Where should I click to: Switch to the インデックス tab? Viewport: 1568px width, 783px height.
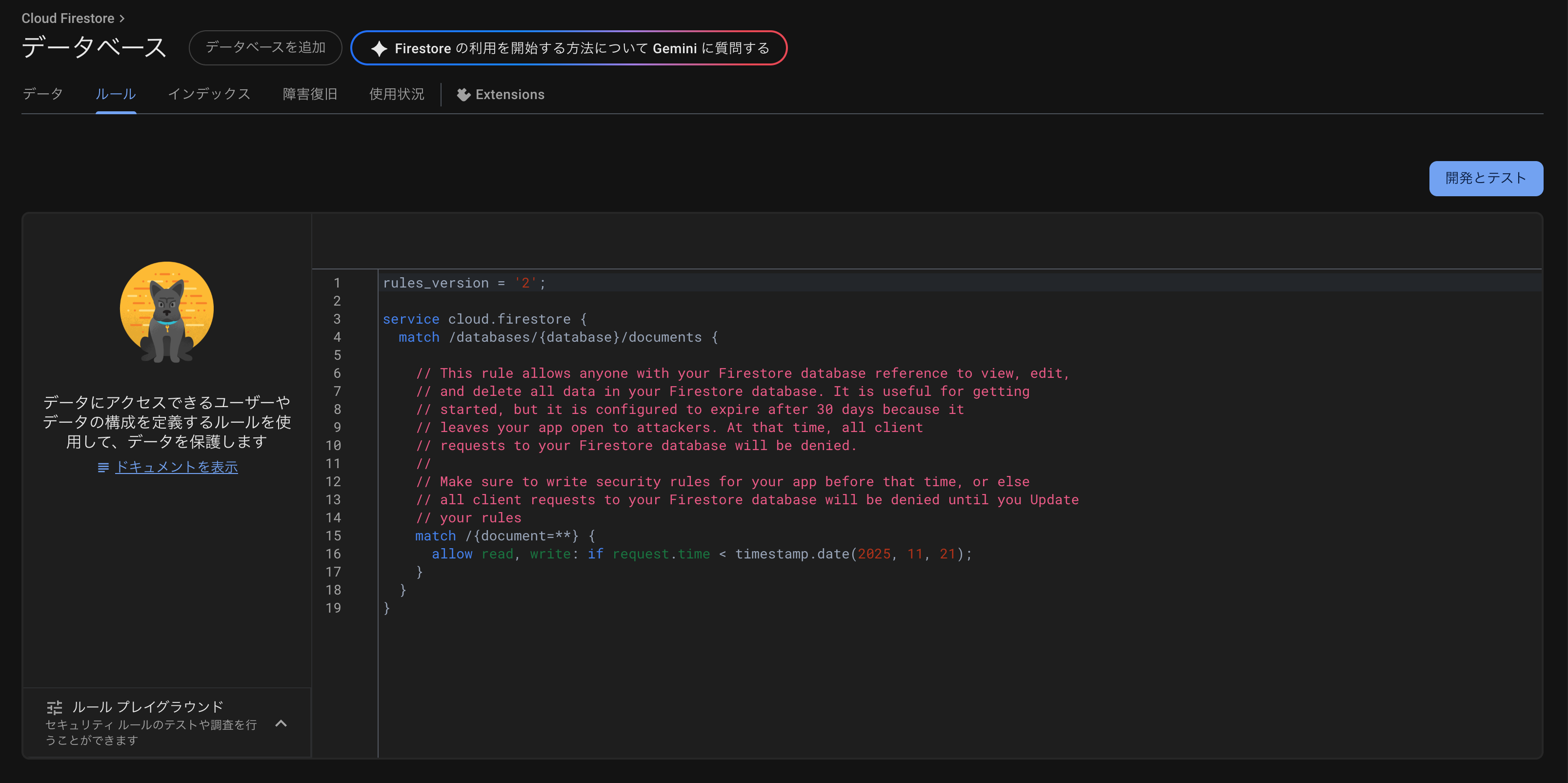[209, 94]
